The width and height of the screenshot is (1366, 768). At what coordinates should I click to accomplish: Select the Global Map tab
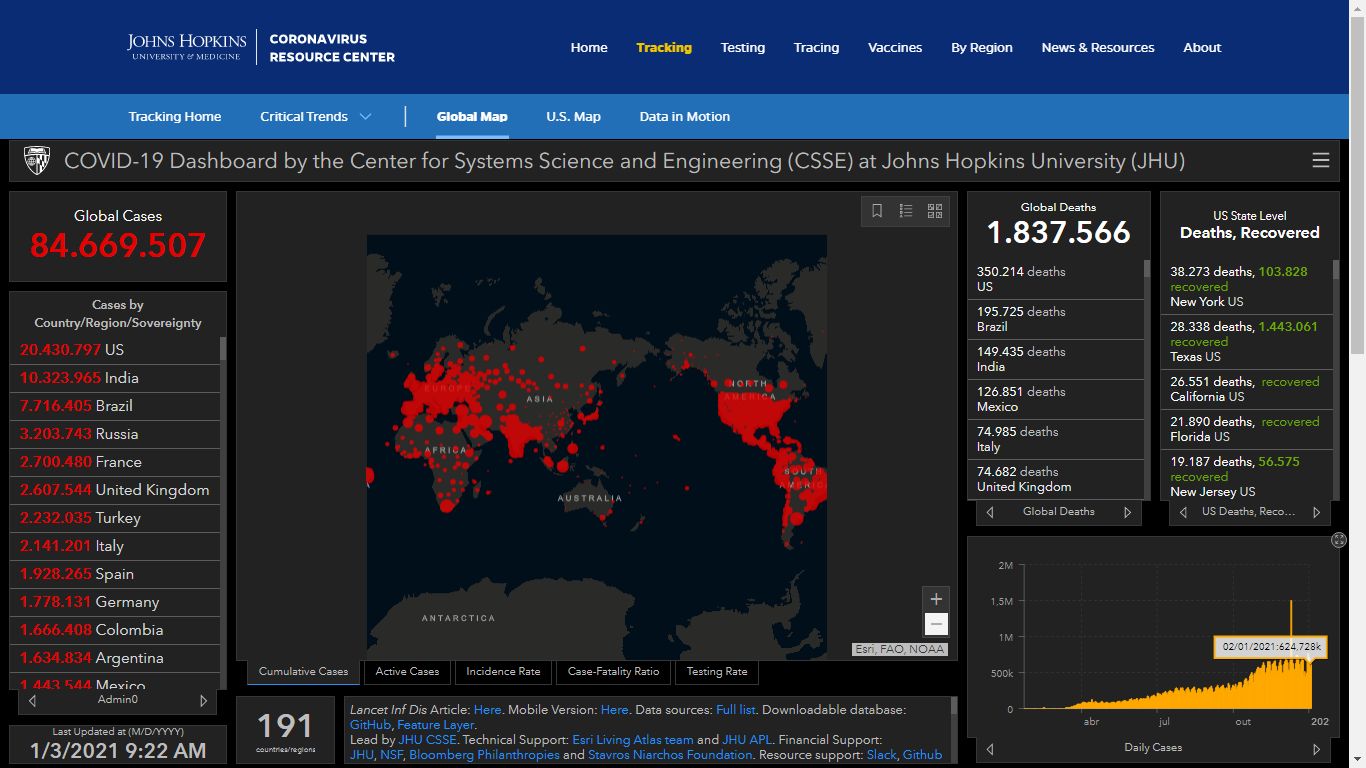[472, 117]
